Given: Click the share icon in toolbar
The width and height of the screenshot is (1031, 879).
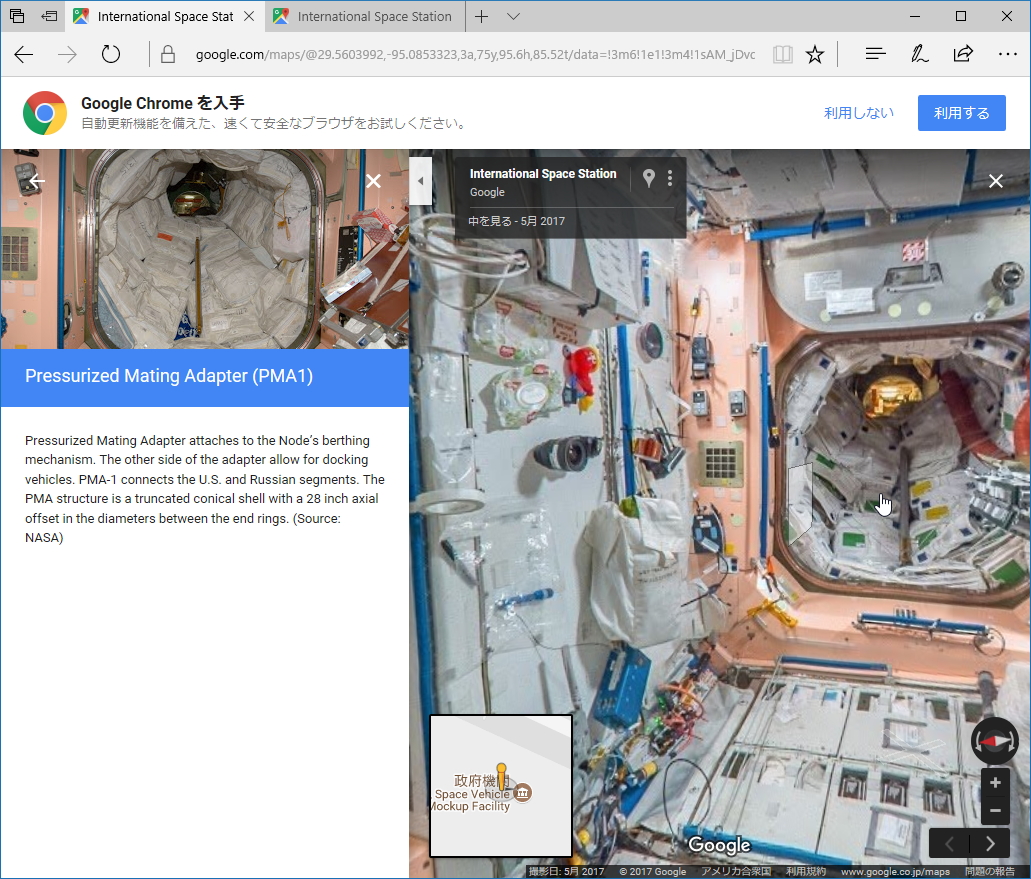Looking at the screenshot, I should (x=963, y=54).
